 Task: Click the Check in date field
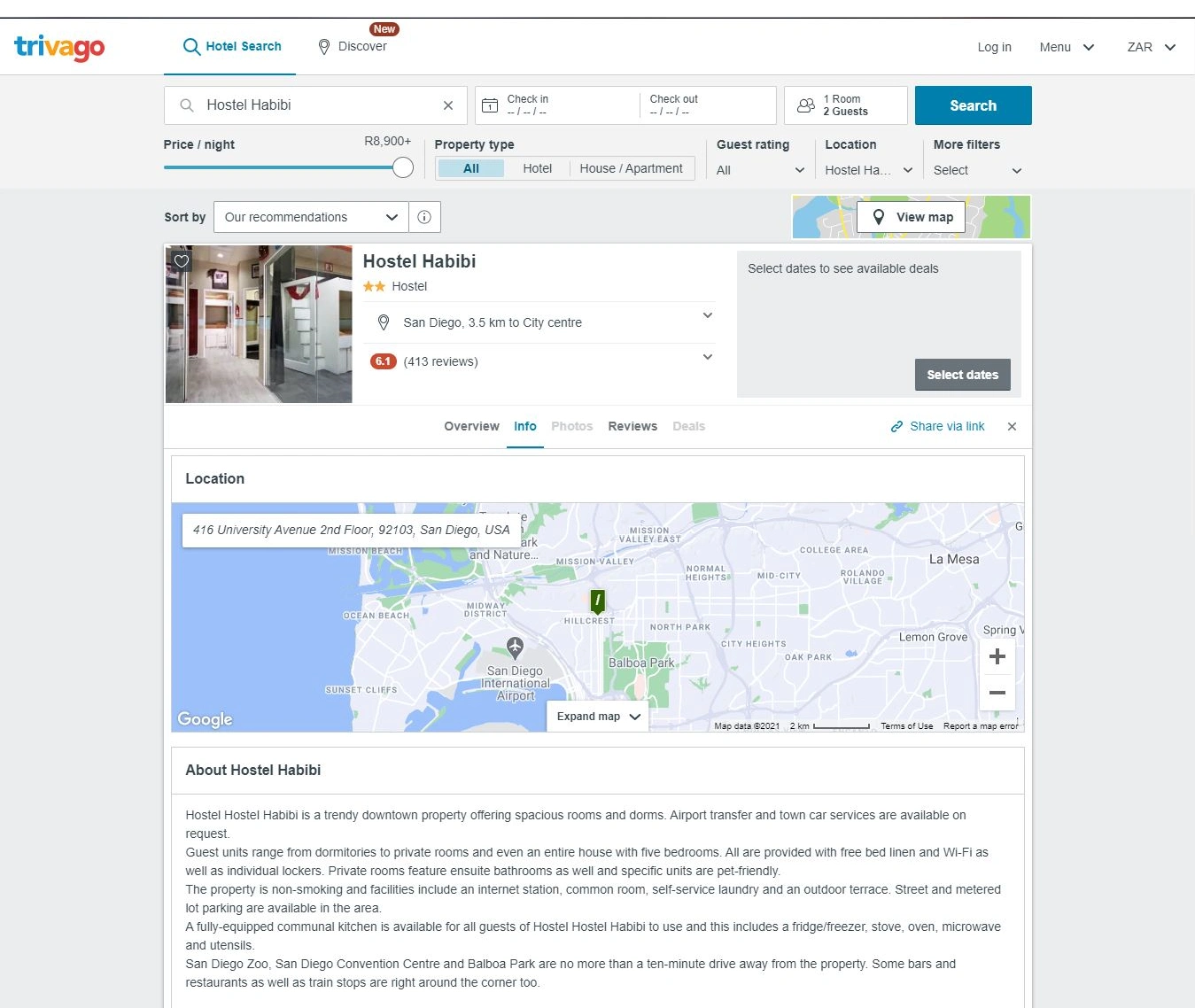pyautogui.click(x=556, y=105)
